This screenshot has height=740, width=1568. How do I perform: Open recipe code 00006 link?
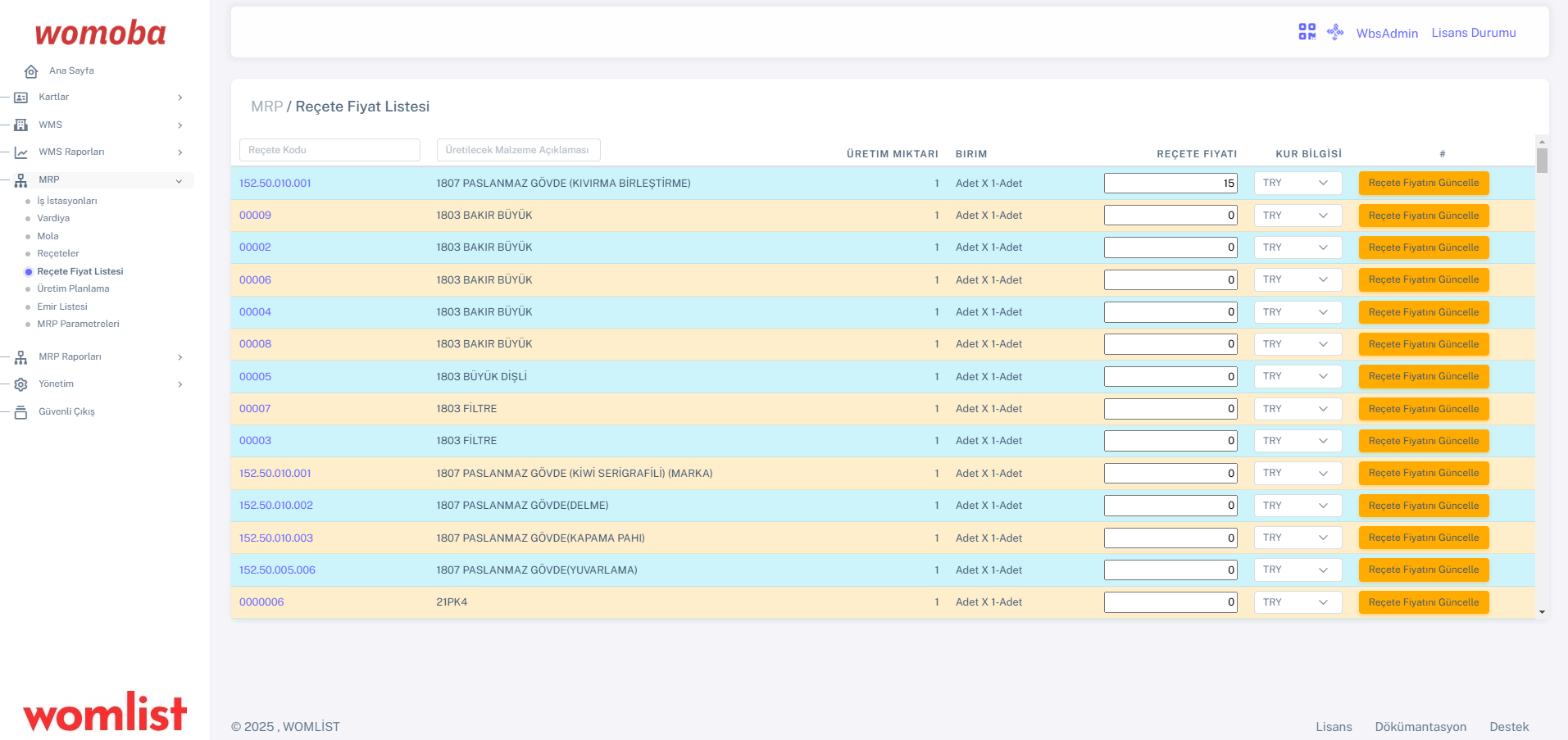[255, 279]
